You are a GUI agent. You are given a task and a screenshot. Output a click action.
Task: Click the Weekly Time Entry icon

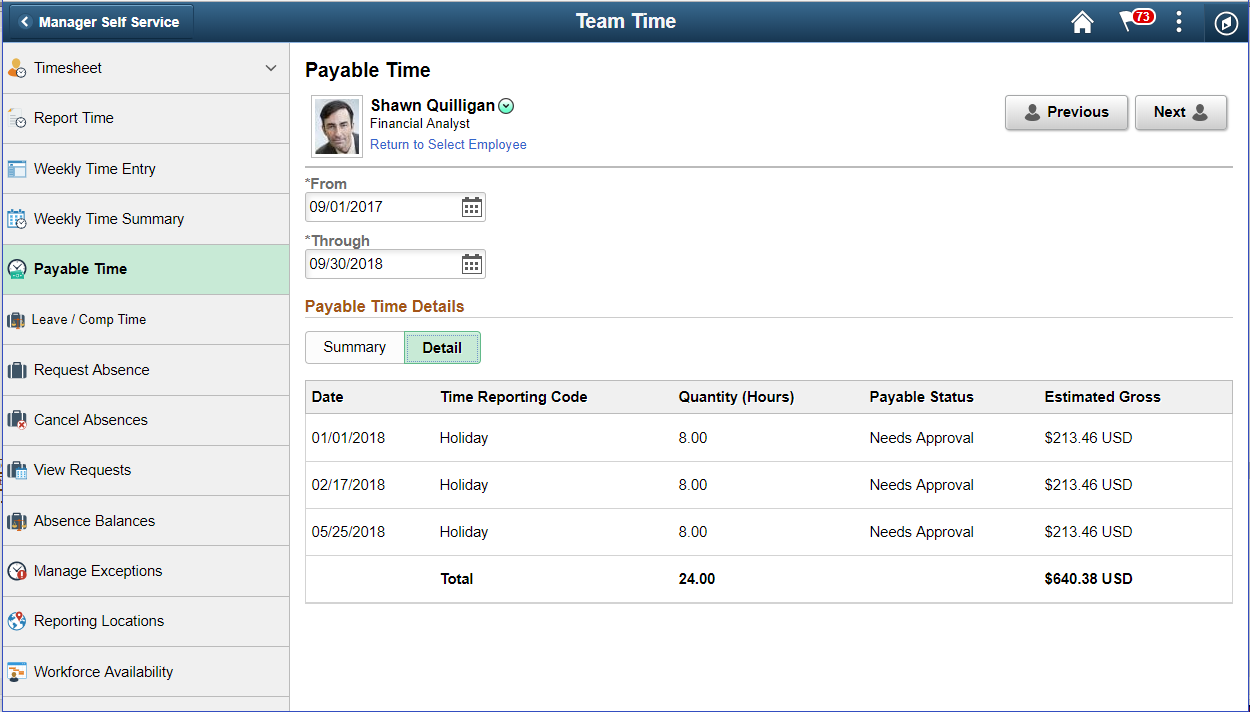pyautogui.click(x=17, y=169)
